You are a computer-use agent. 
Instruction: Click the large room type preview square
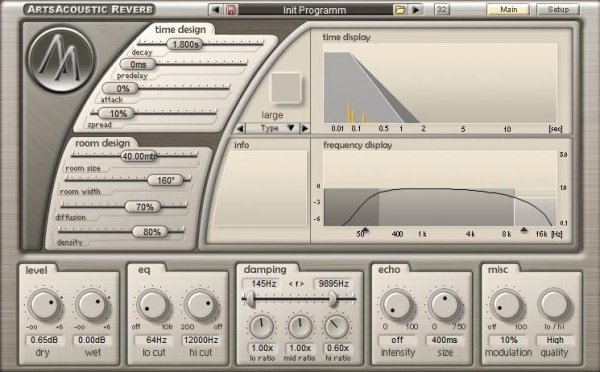(x=286, y=88)
